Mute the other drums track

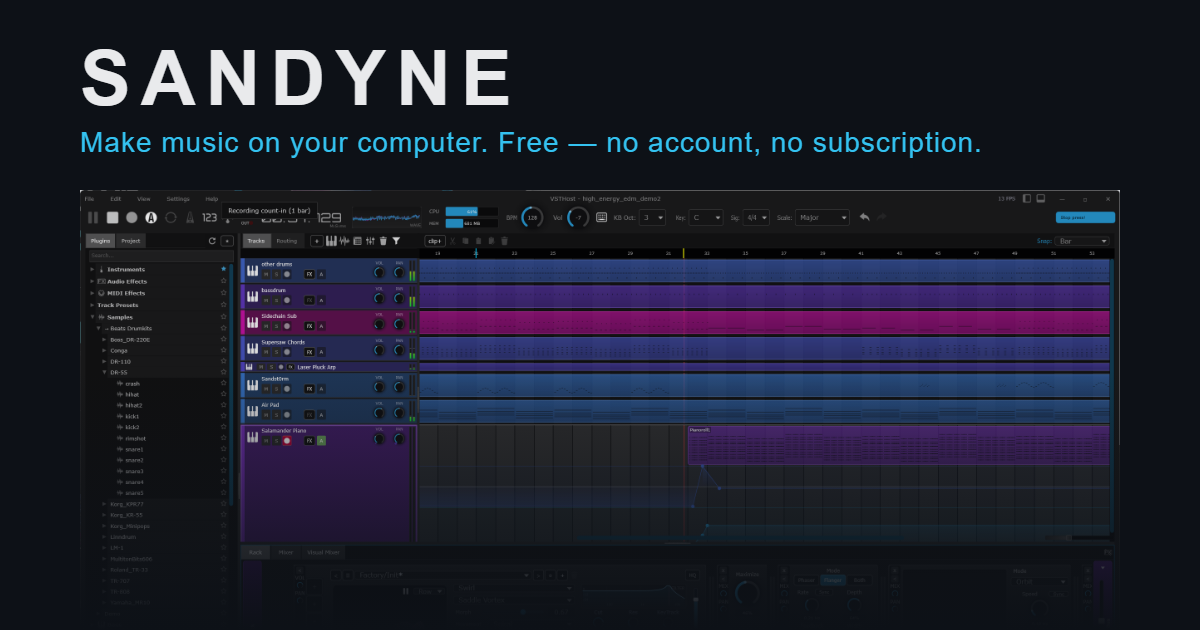[266, 274]
